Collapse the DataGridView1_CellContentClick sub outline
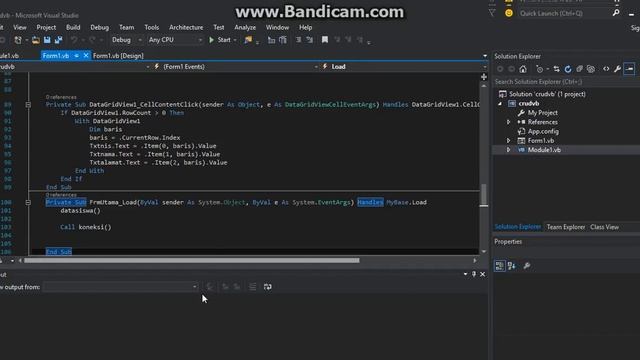Viewport: 640px width, 360px height. [28, 105]
